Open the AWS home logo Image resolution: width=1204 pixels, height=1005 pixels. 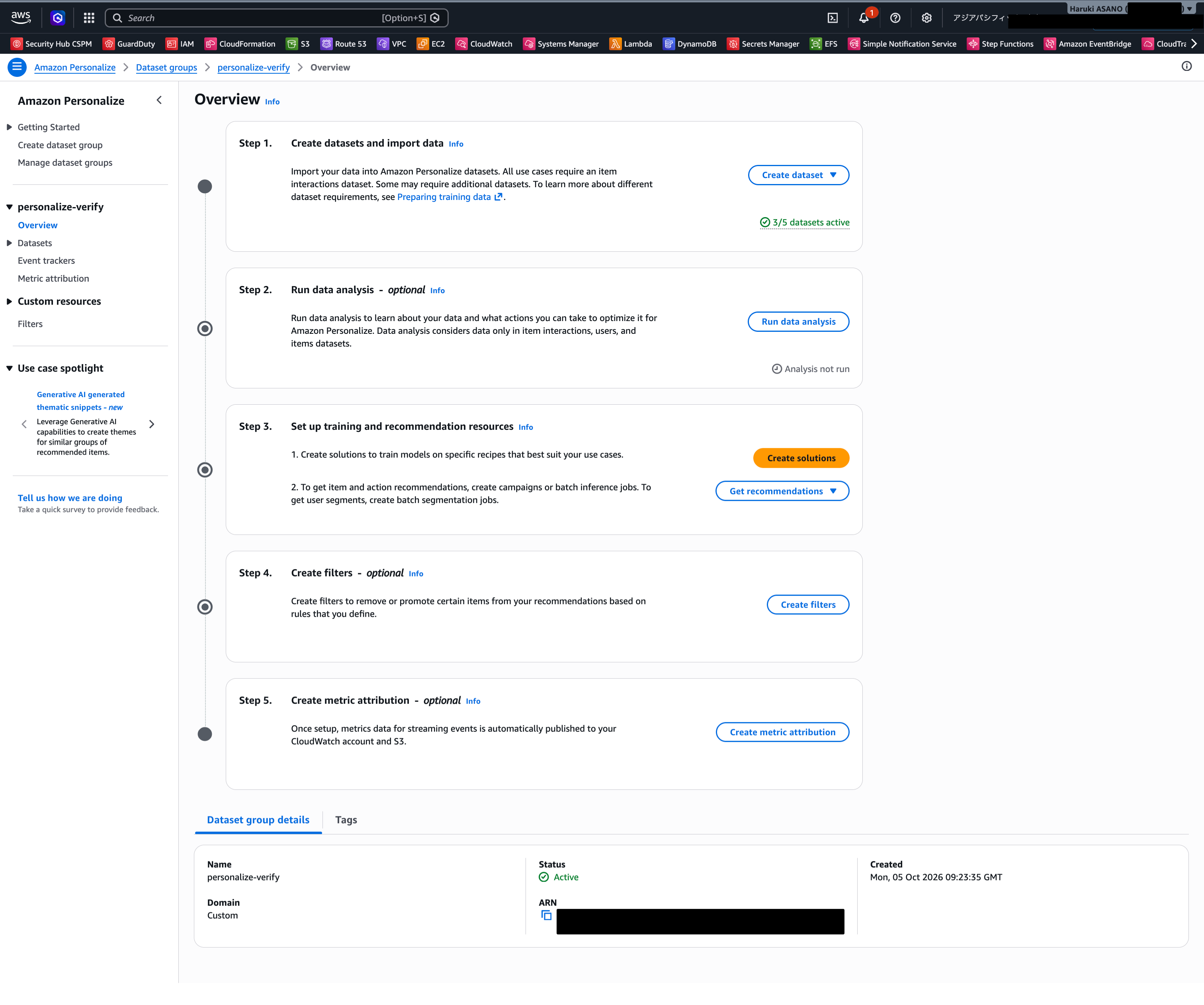pyautogui.click(x=21, y=18)
